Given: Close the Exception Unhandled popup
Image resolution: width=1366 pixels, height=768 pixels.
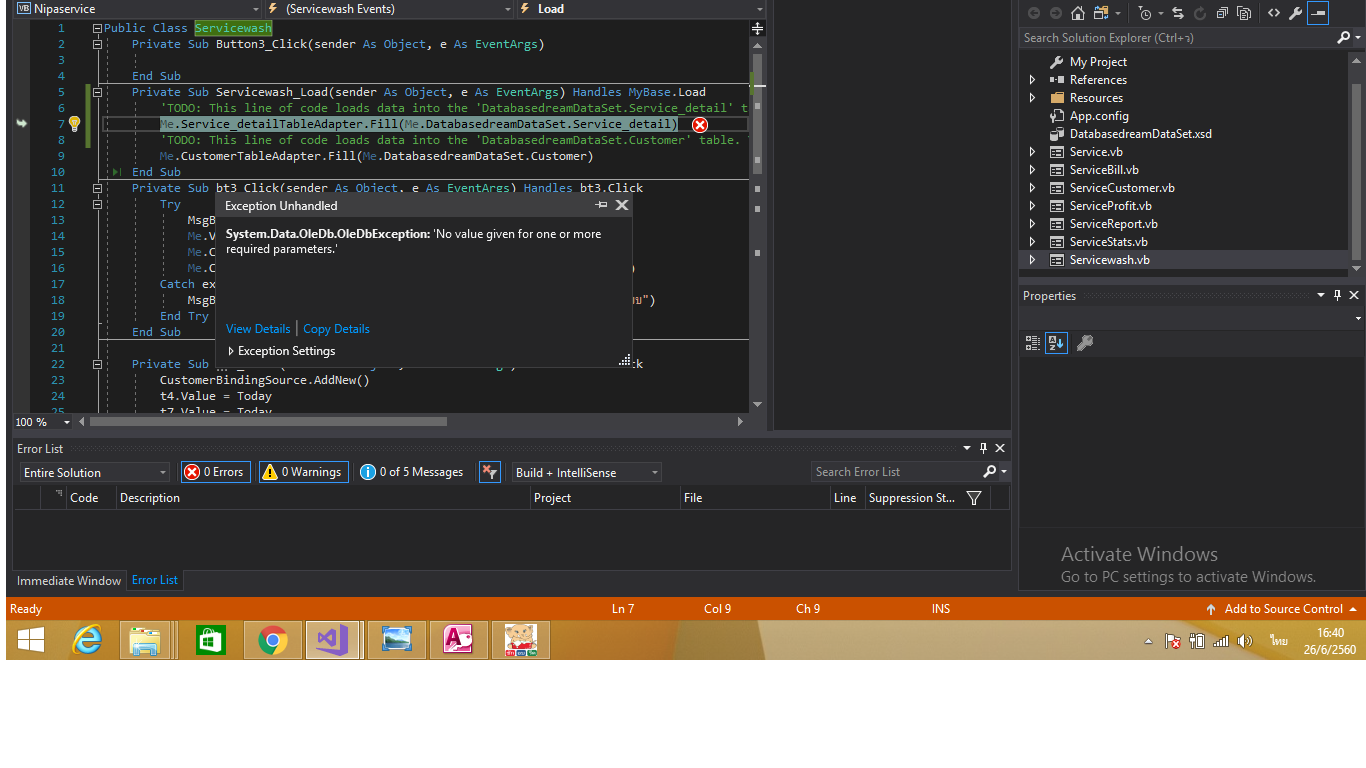Looking at the screenshot, I should (621, 205).
